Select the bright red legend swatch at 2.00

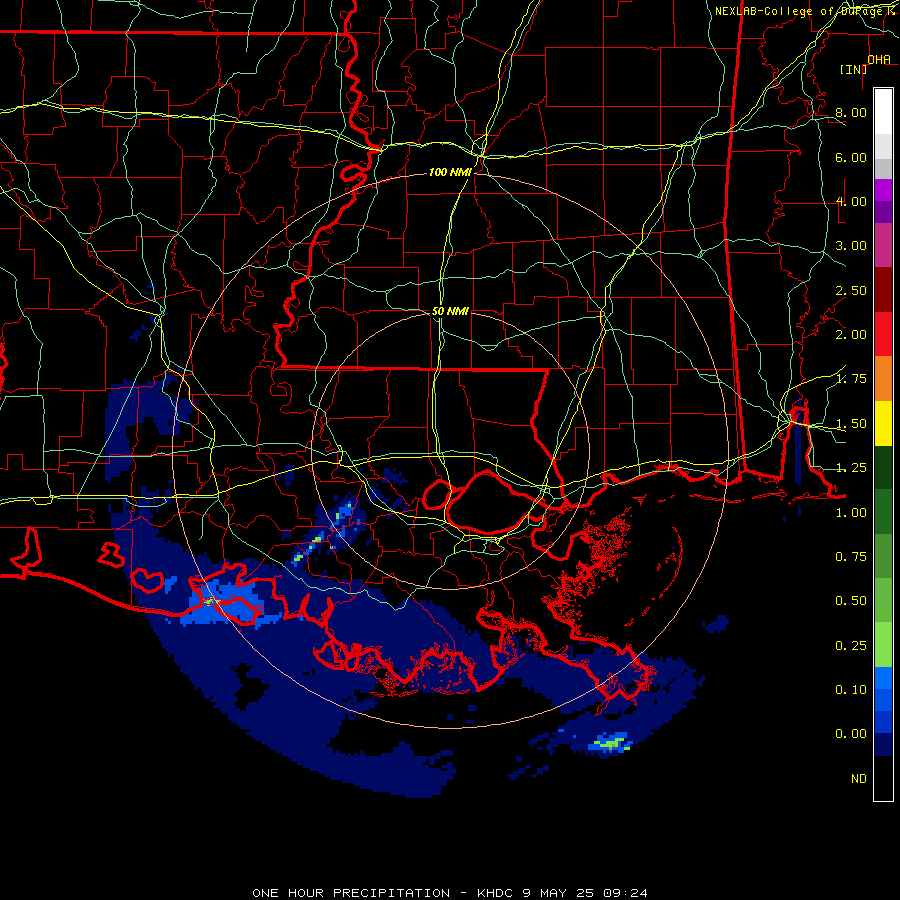(x=883, y=334)
